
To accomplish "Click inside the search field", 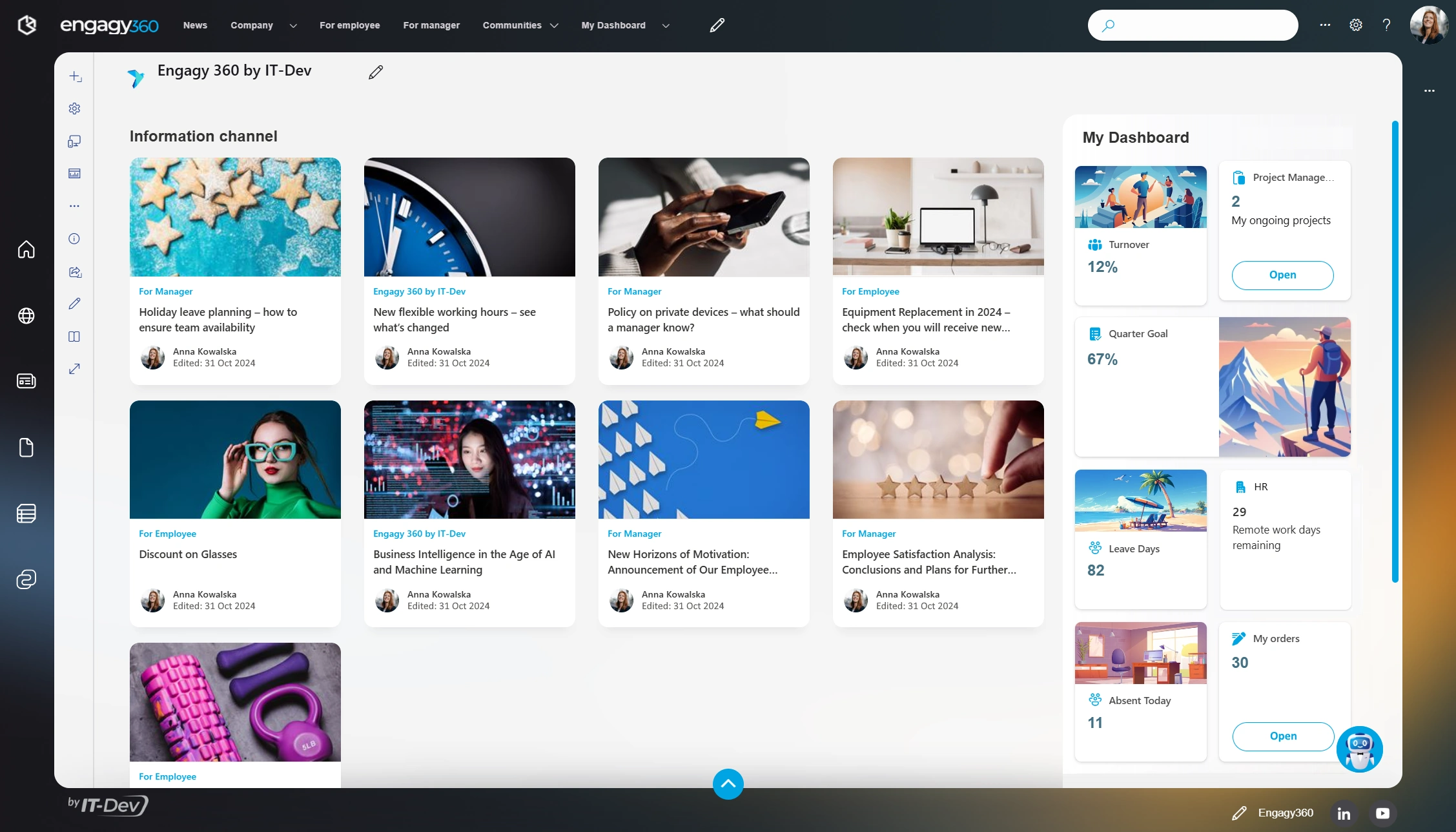I will [1193, 25].
